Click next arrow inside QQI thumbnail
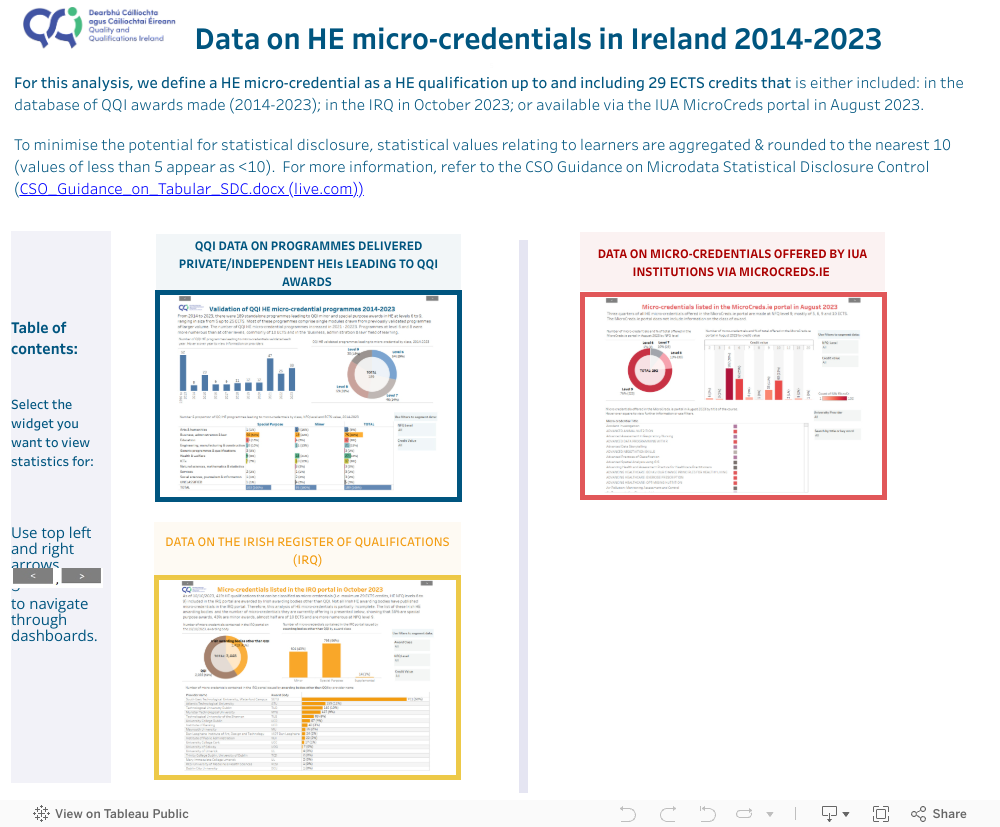 [x=432, y=298]
